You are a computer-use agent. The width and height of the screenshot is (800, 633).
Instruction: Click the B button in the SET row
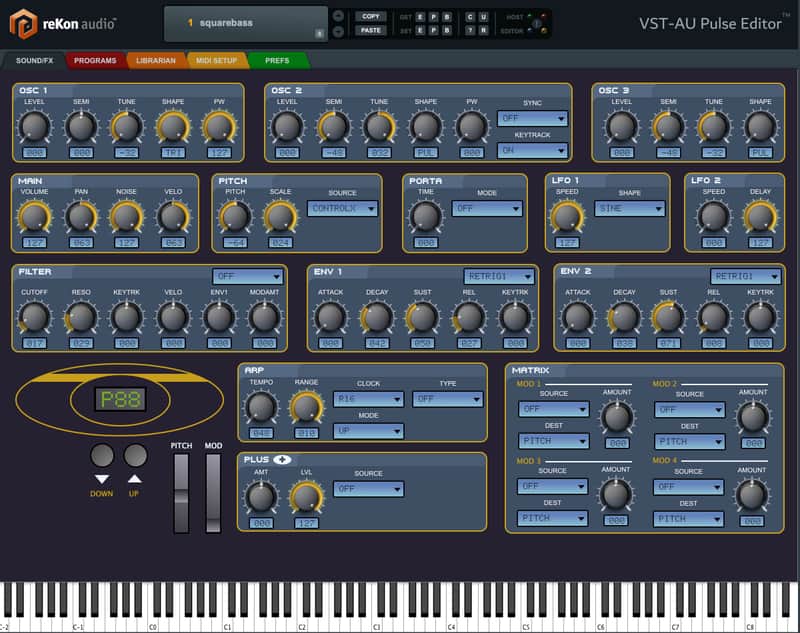pos(446,31)
